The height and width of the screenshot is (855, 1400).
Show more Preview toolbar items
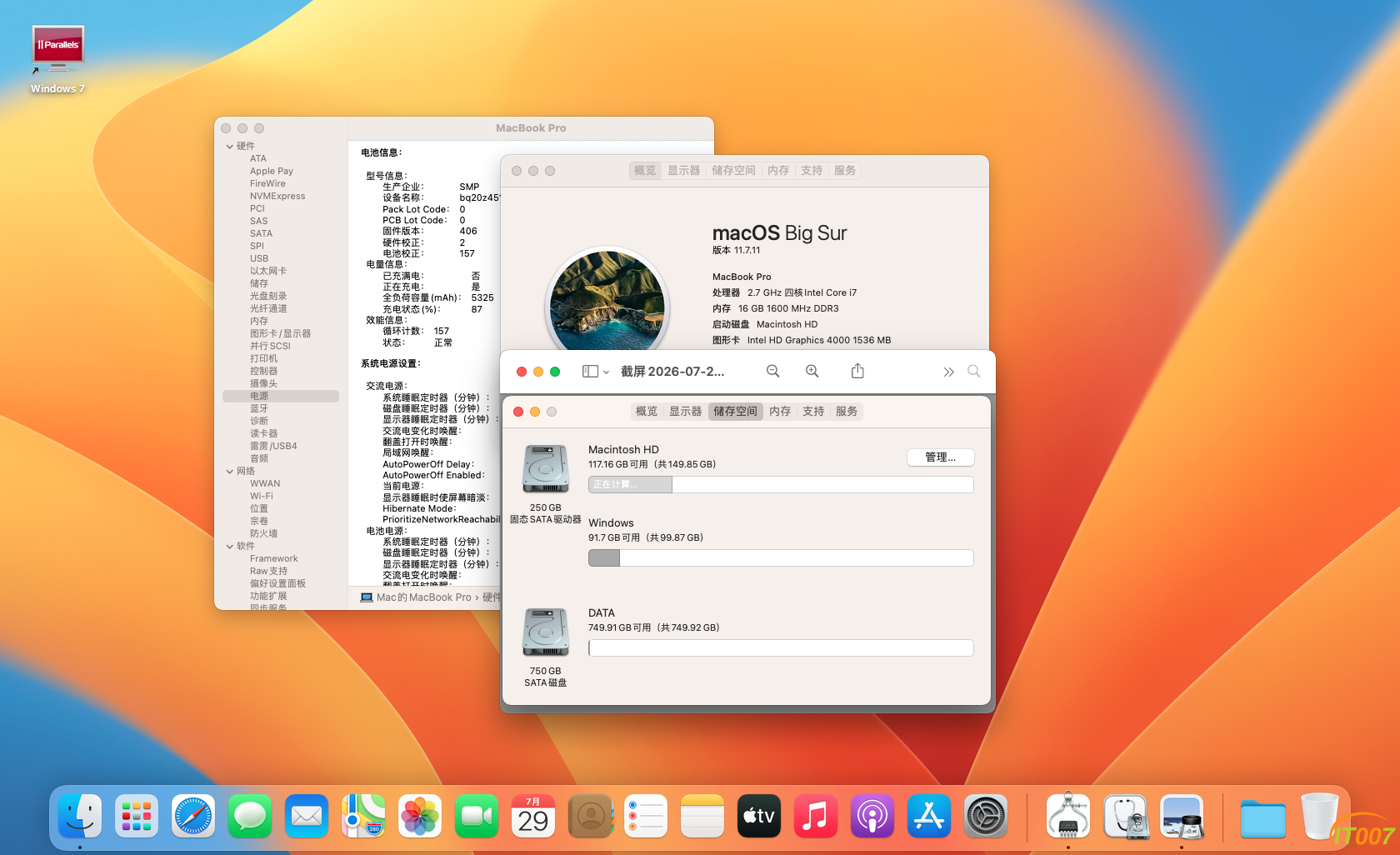948,372
